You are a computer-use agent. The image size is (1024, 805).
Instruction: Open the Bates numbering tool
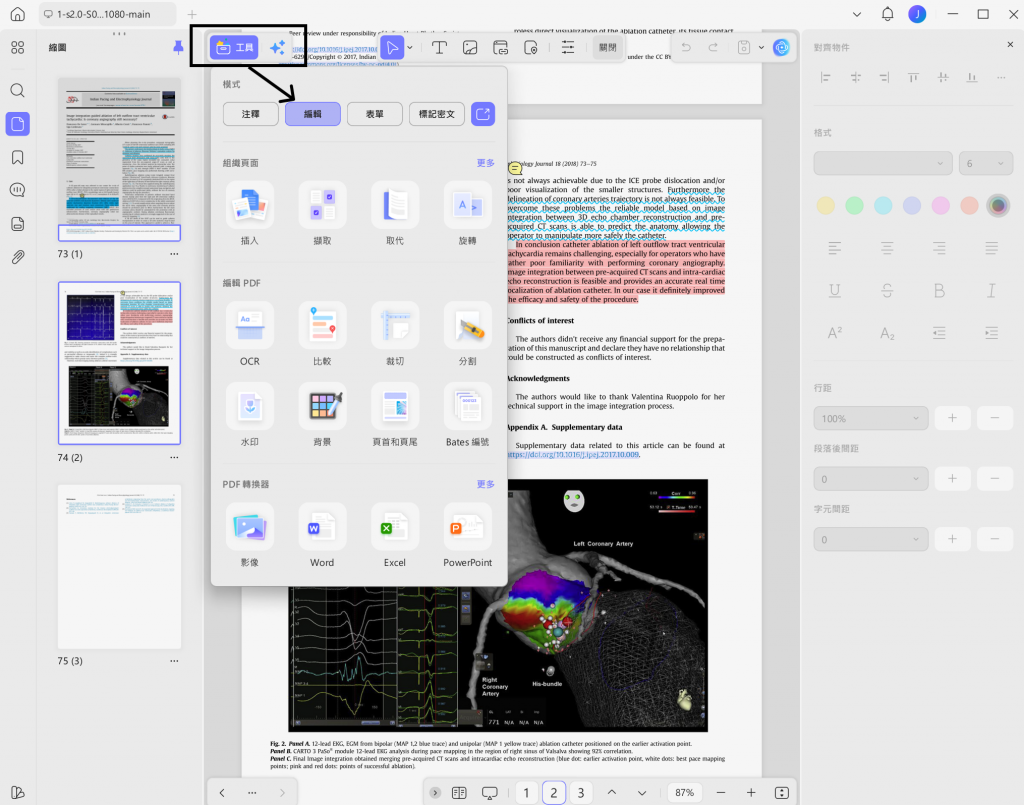tap(468, 415)
